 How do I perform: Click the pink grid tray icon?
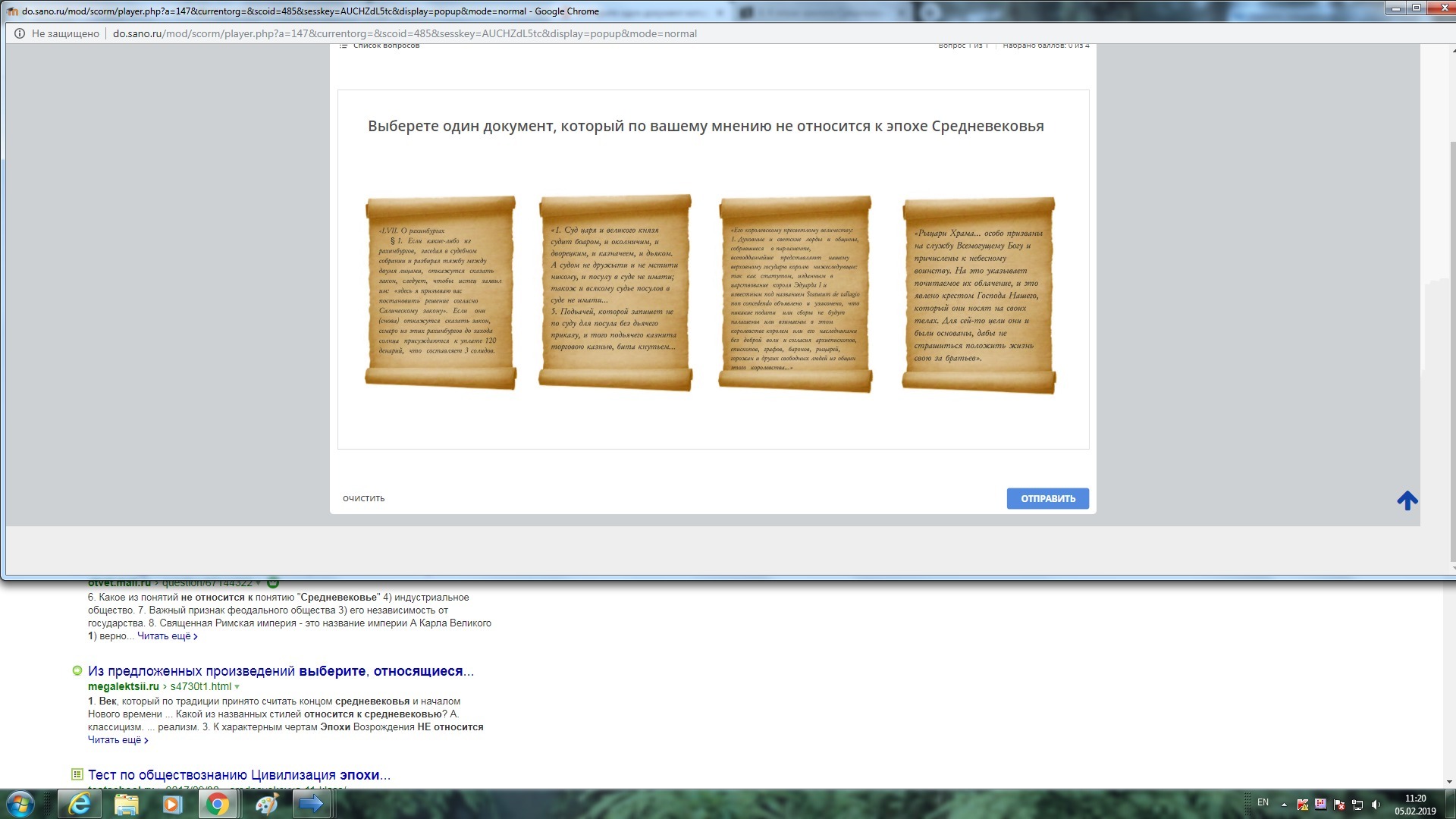[1320, 804]
